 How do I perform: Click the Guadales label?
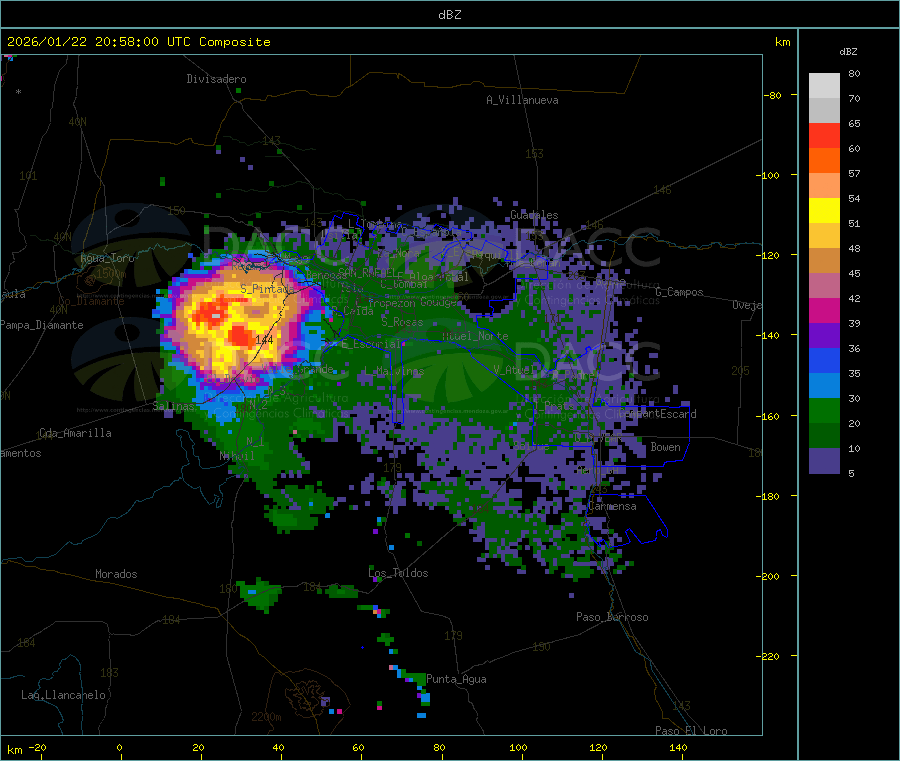pyautogui.click(x=534, y=215)
